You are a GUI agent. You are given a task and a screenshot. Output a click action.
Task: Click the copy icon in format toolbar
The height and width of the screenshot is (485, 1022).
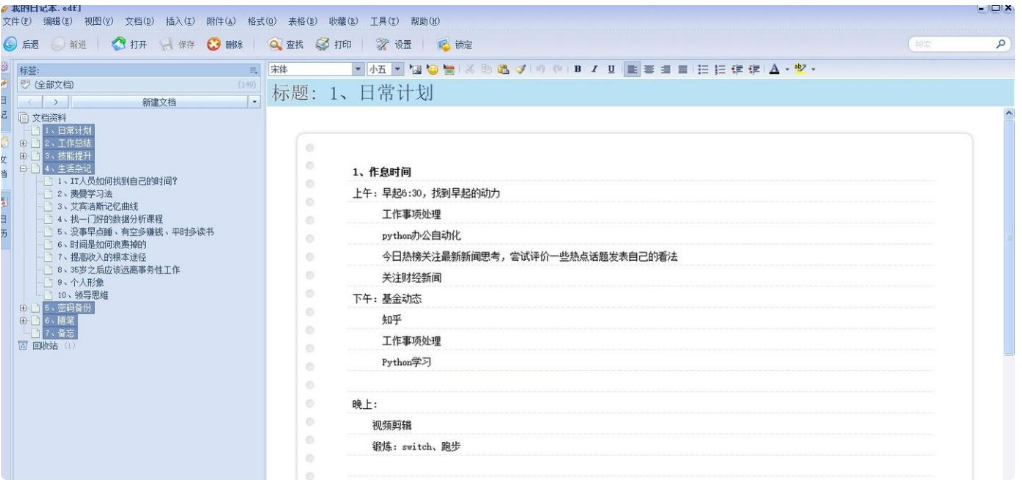tap(486, 69)
